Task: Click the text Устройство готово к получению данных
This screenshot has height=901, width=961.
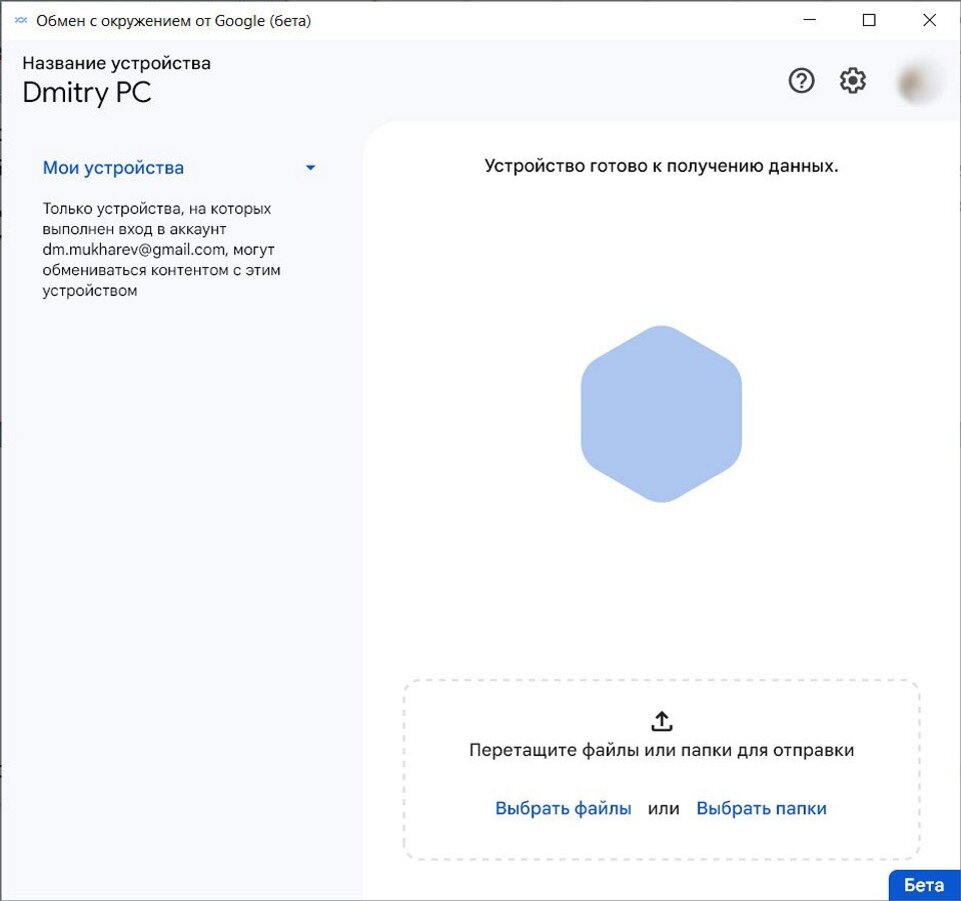Action: [x=661, y=165]
